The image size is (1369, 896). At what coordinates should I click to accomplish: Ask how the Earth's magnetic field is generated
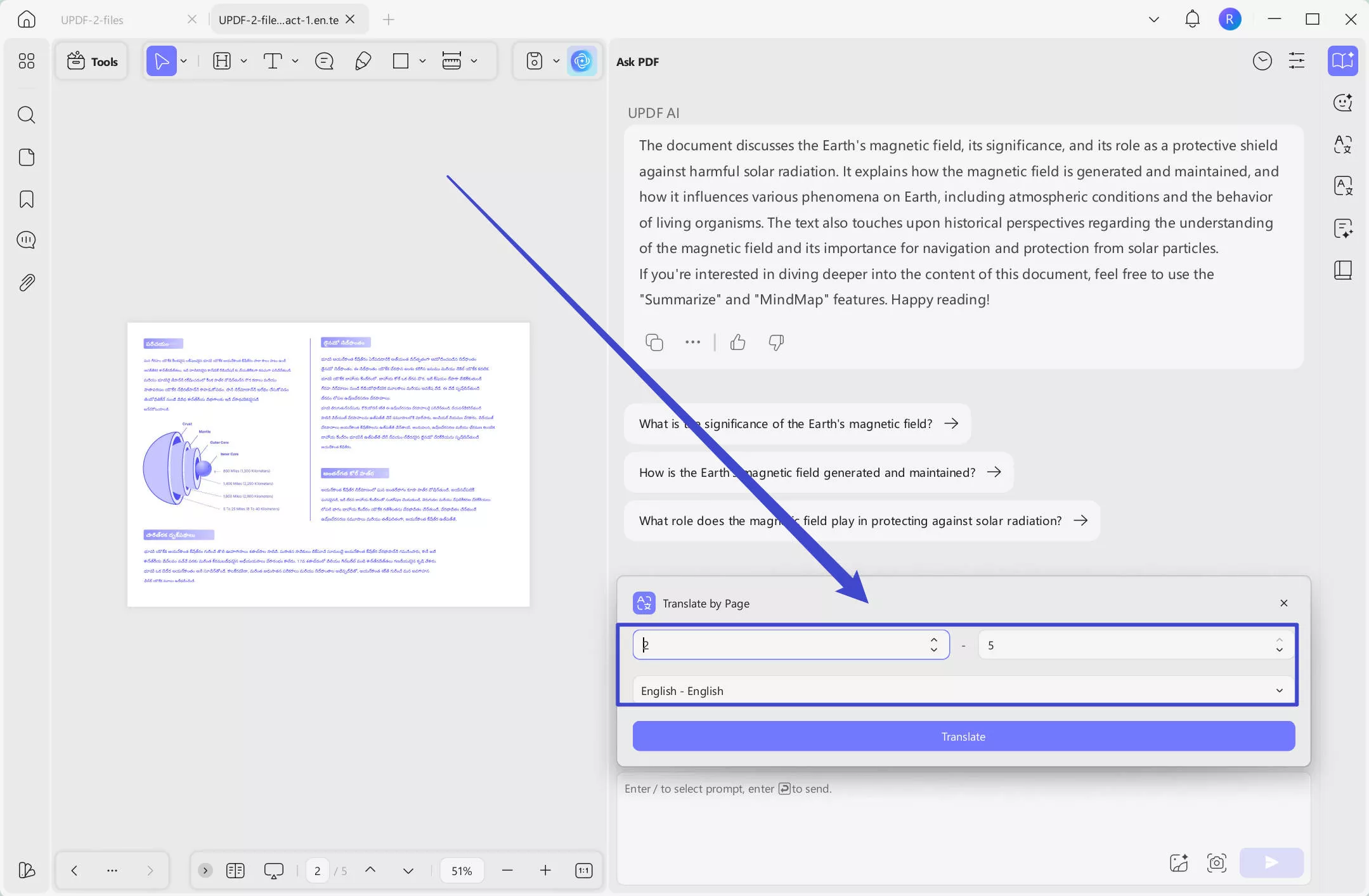(817, 472)
